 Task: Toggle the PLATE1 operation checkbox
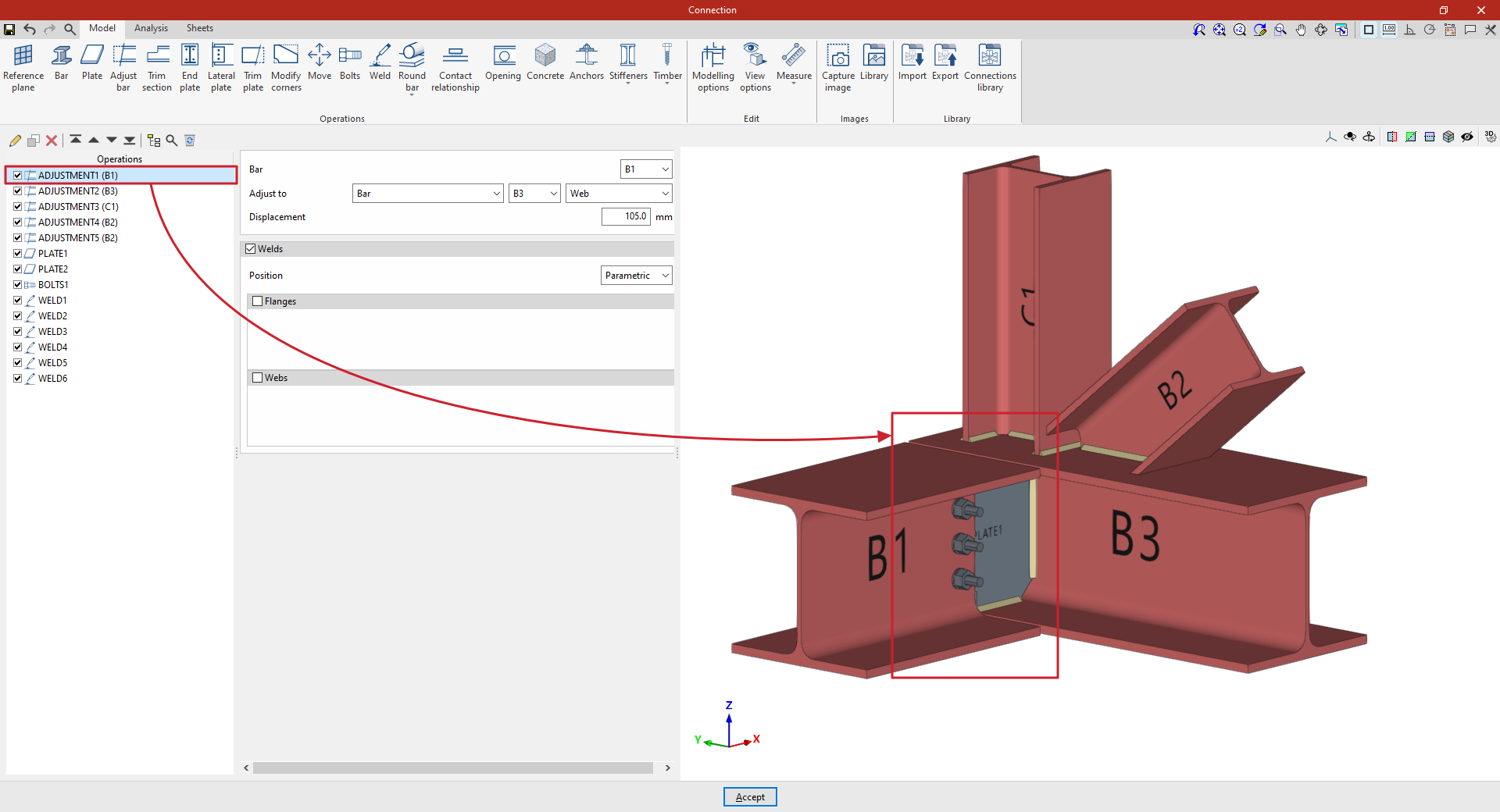17,254
